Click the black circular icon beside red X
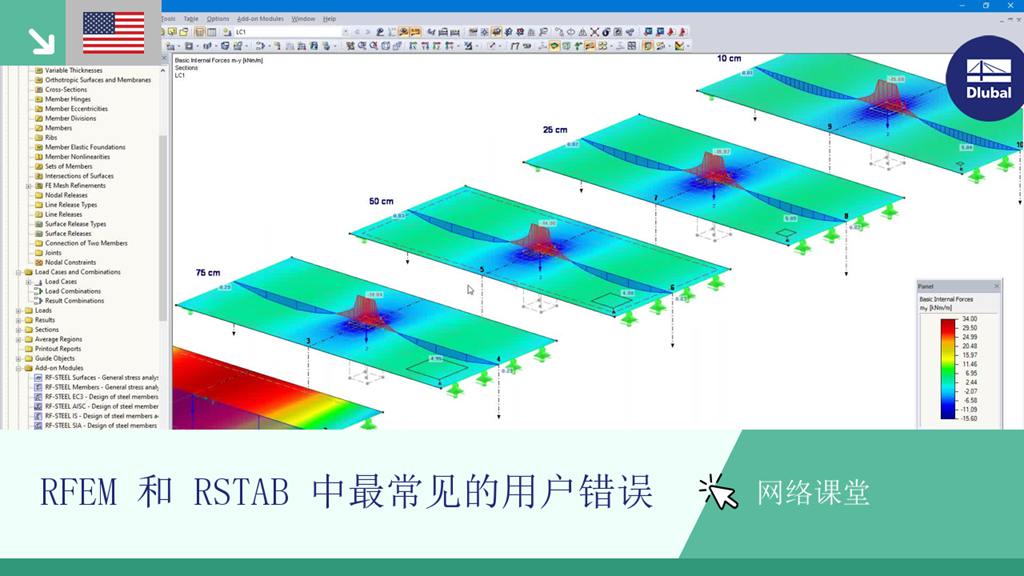 point(606,31)
